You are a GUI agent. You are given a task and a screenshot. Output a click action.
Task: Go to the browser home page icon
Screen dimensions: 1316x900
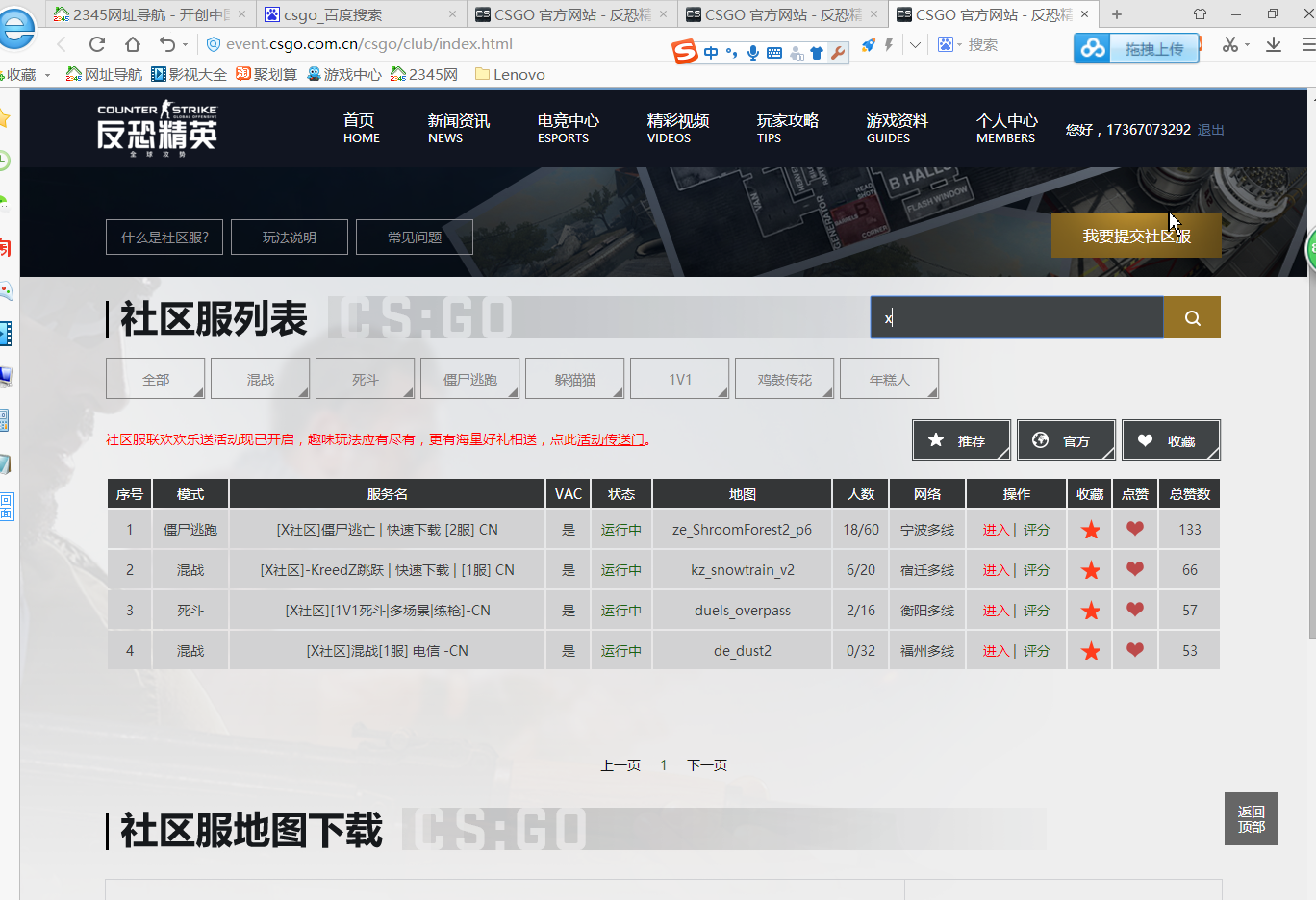click(133, 44)
